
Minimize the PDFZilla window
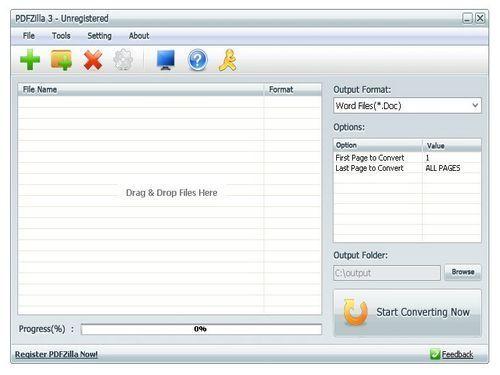467,18
